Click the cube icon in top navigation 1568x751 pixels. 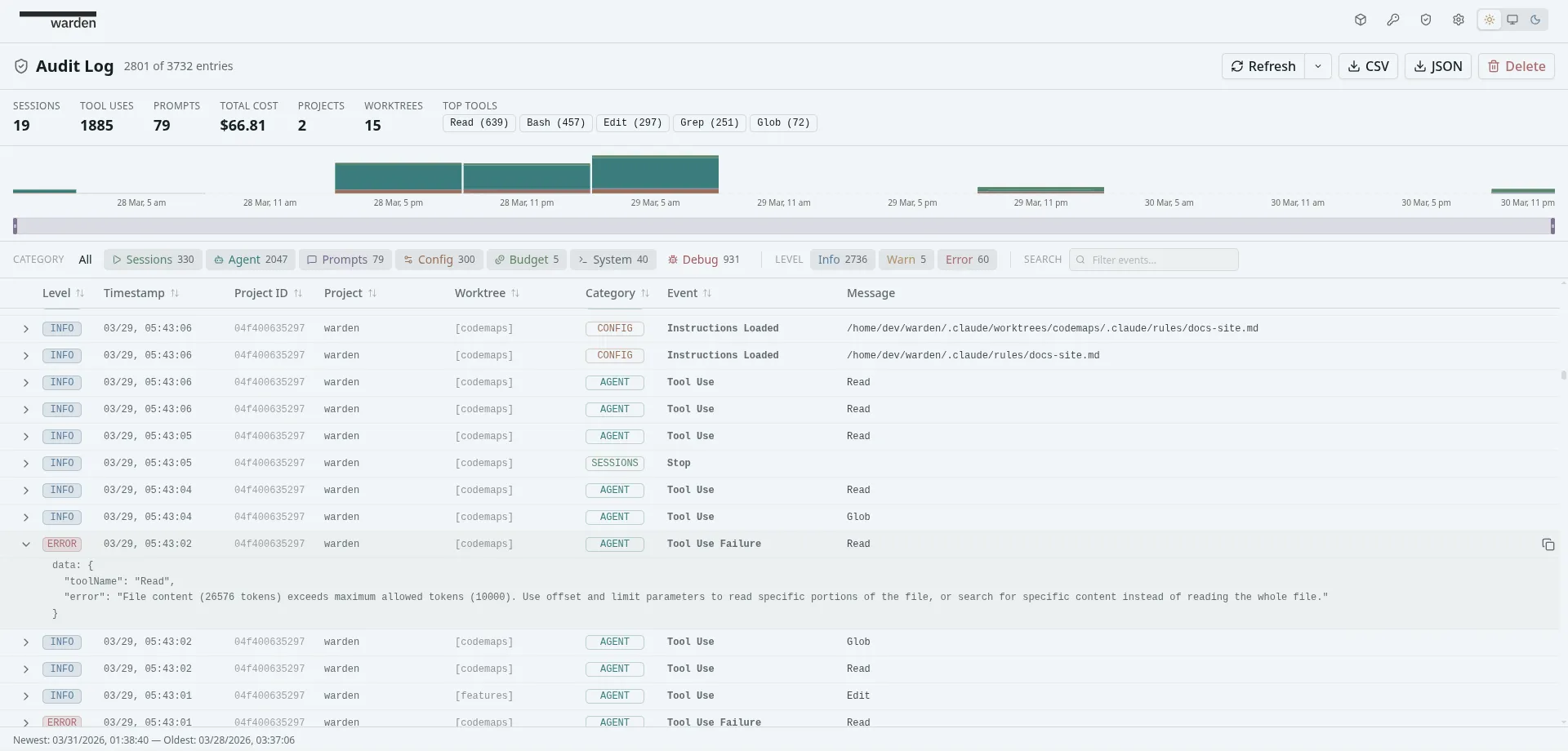[x=1361, y=20]
